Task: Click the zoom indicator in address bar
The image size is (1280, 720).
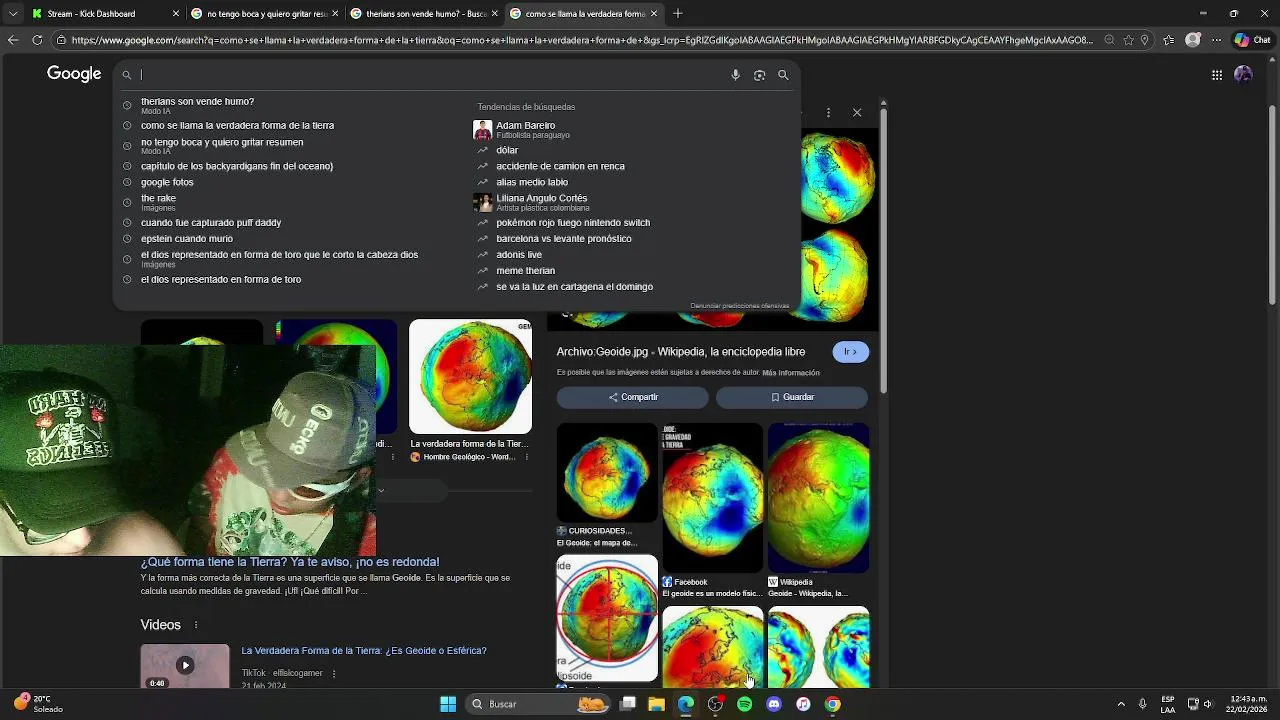Action: click(1109, 40)
